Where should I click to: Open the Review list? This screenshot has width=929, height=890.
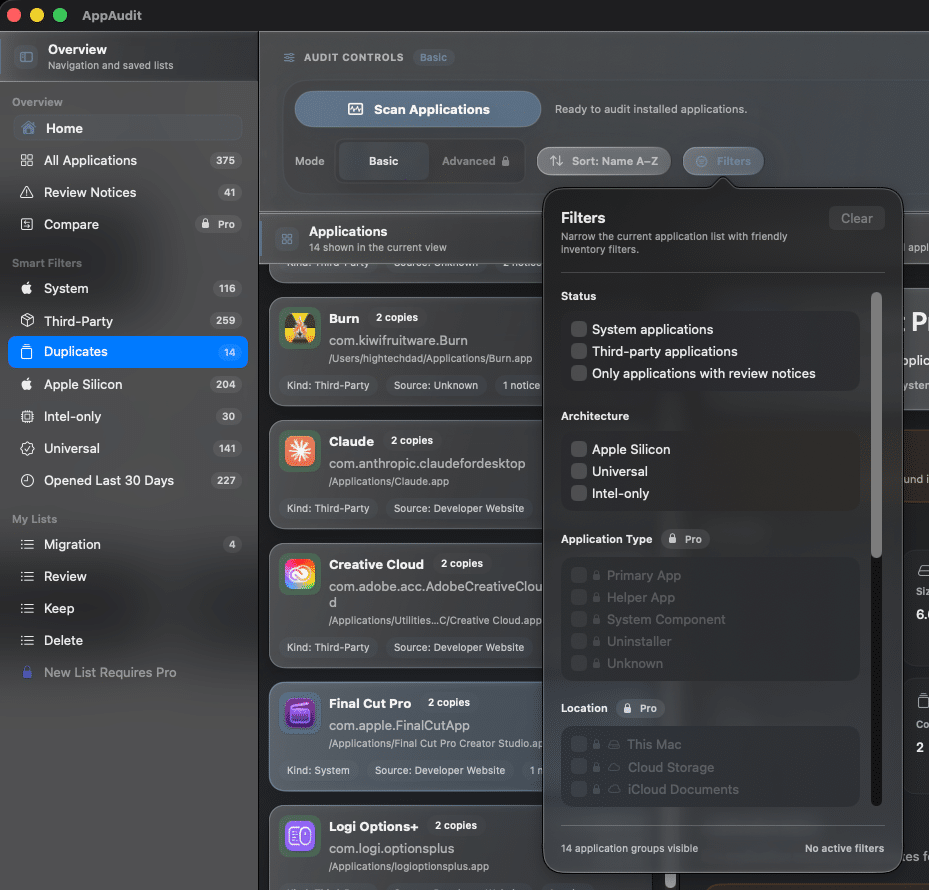point(127,577)
